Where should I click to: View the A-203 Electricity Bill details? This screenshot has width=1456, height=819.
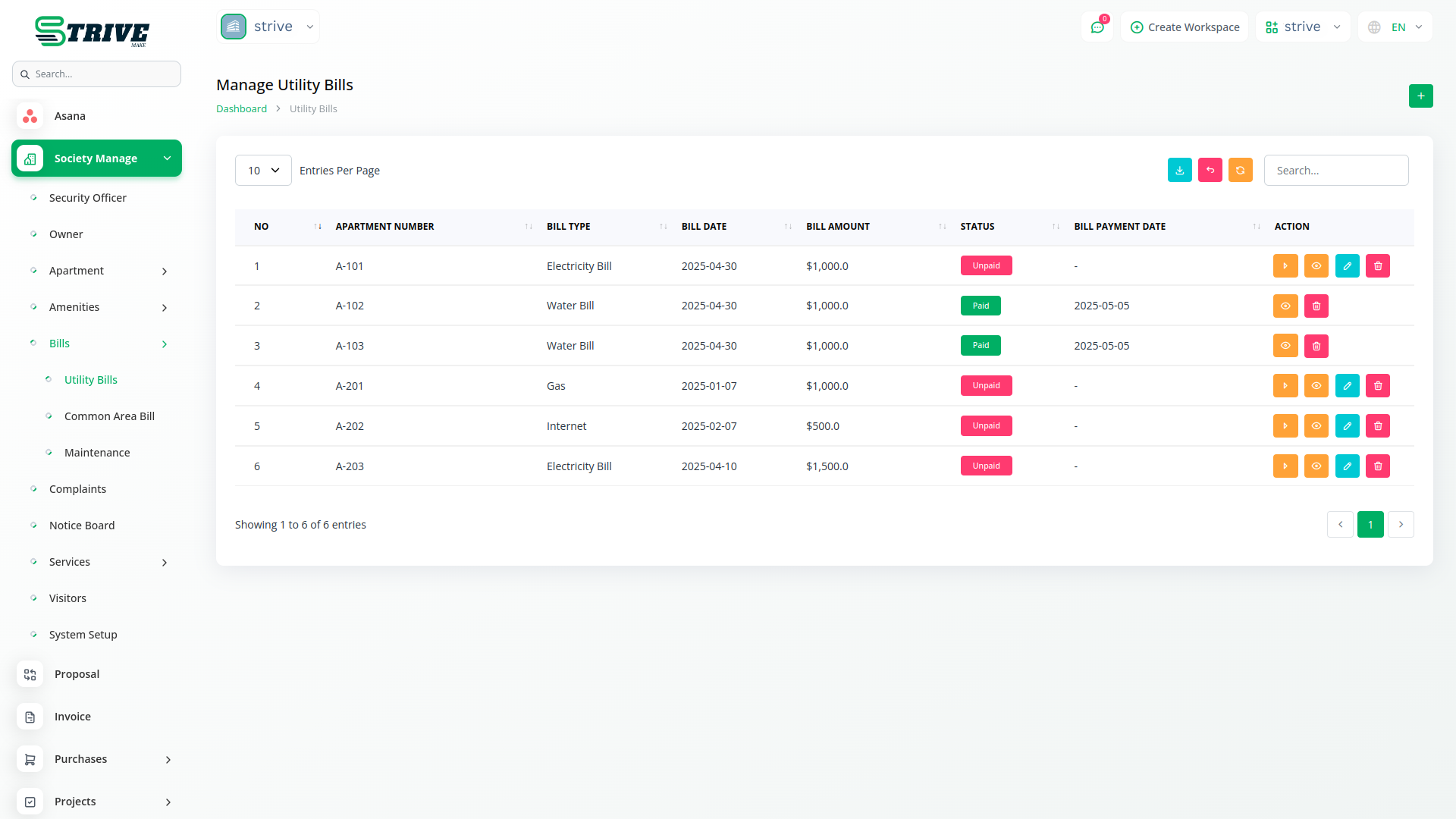point(1316,466)
